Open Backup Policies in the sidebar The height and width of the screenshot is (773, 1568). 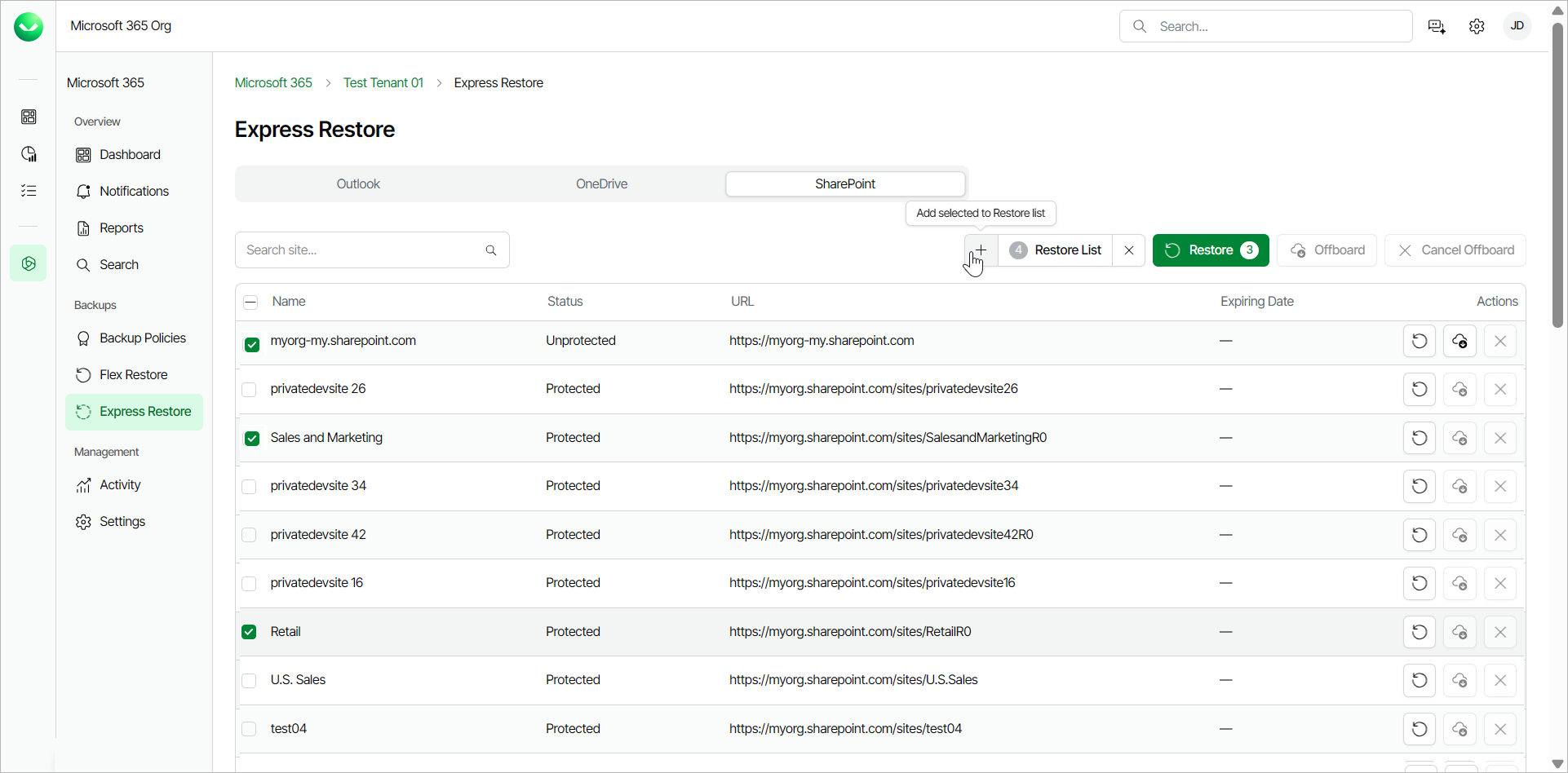click(135, 338)
